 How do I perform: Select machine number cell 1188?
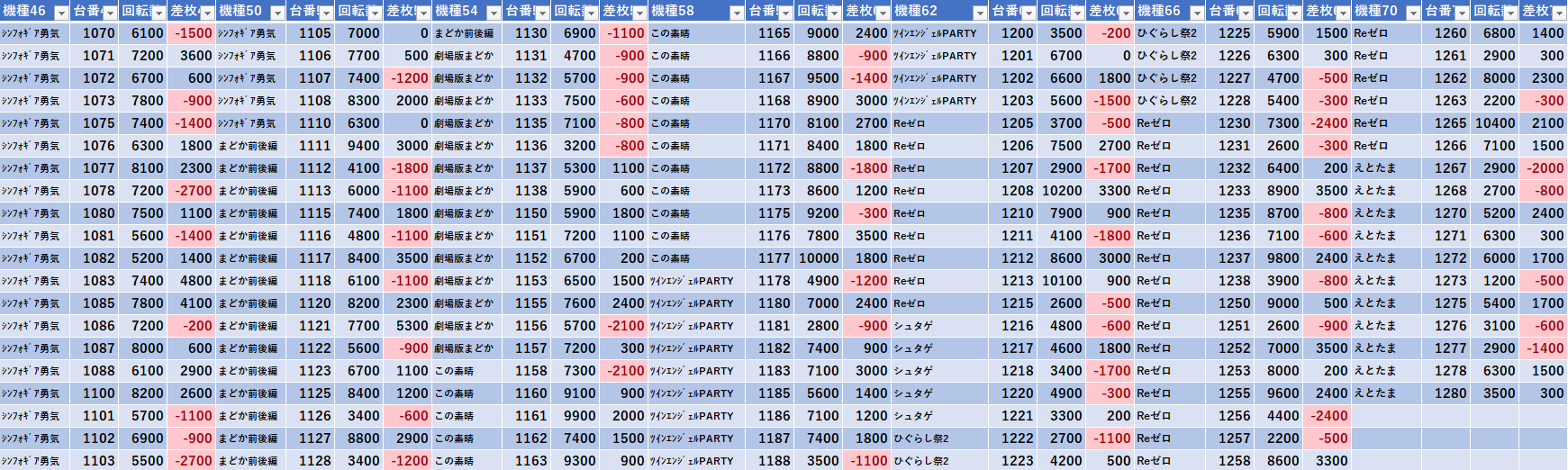point(770,461)
